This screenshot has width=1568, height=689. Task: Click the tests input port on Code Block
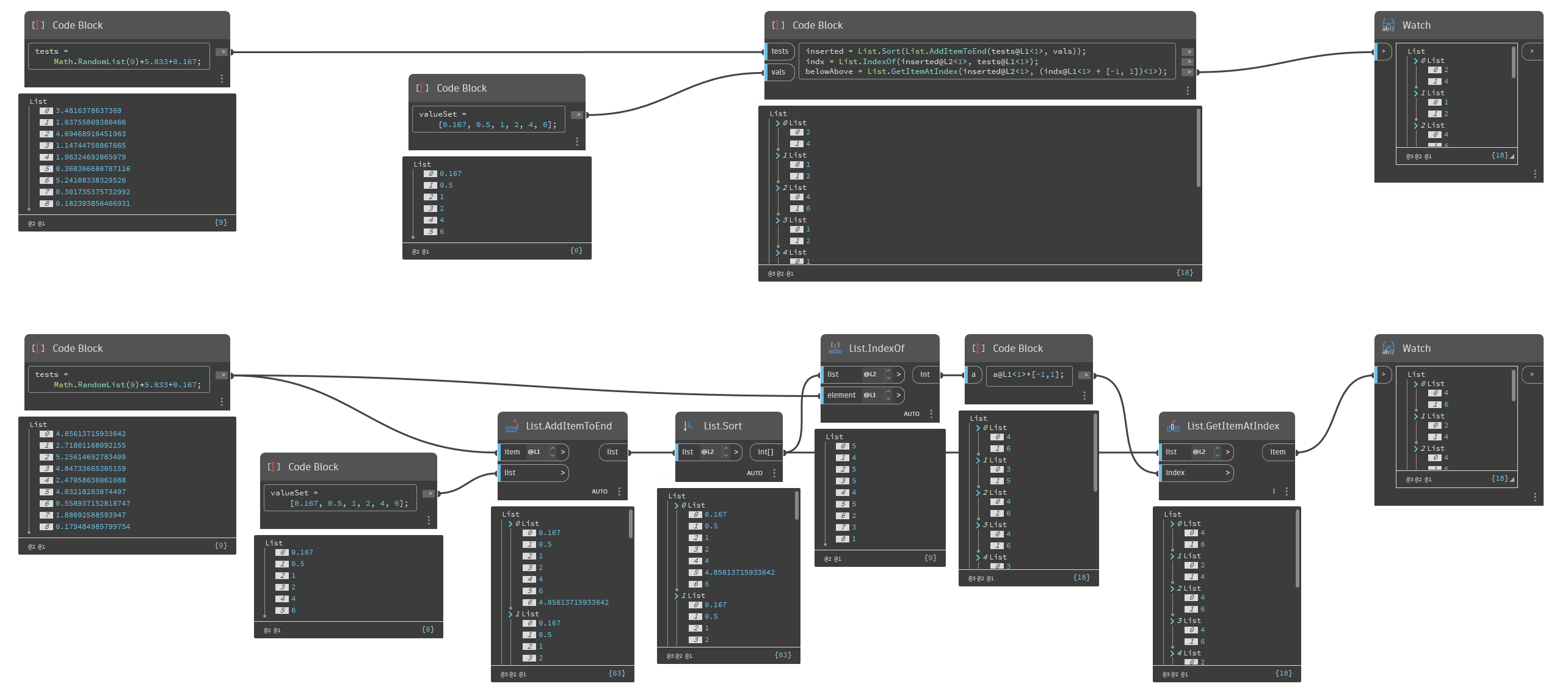(x=780, y=51)
